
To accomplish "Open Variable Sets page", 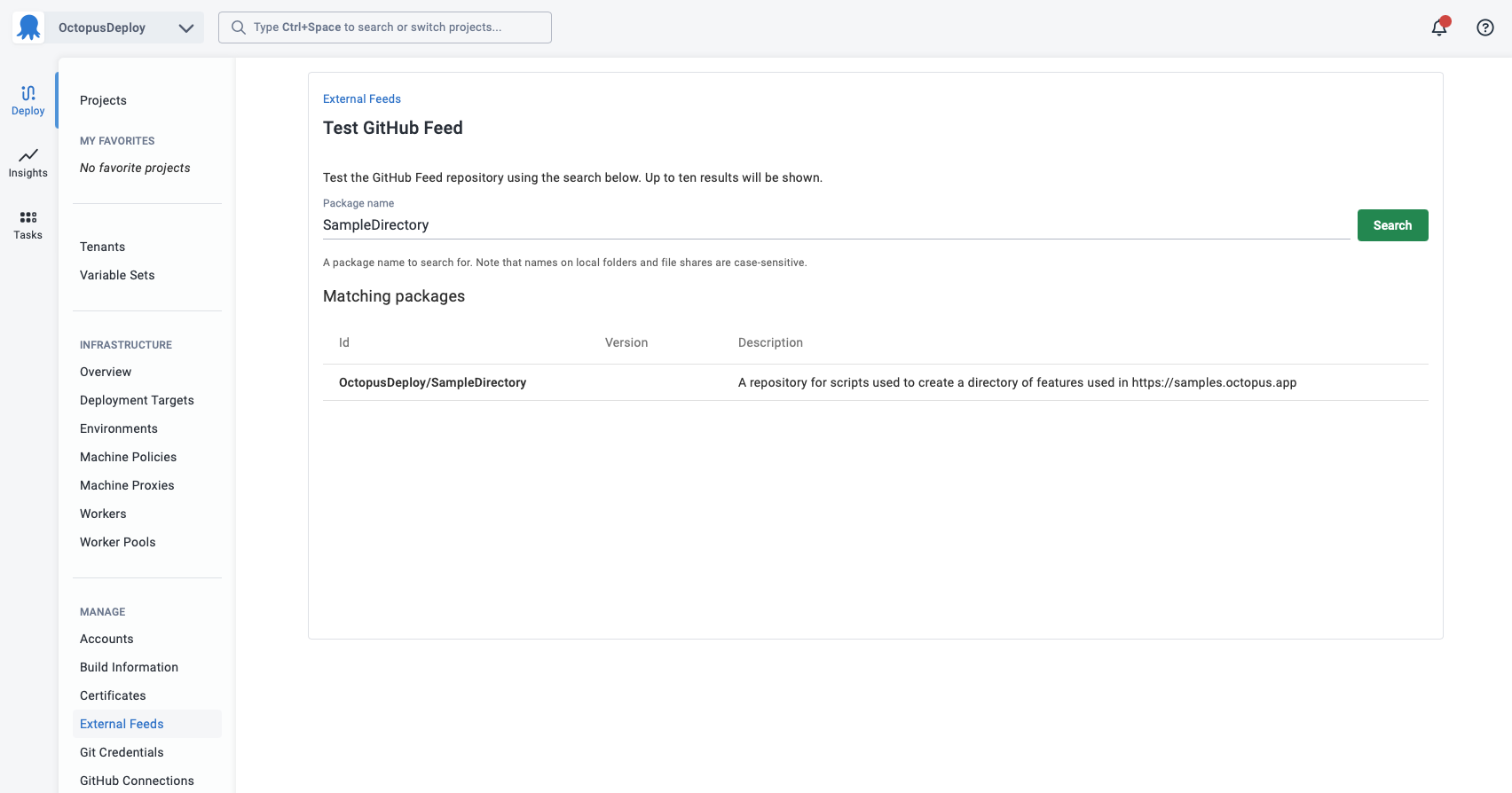I will click(x=117, y=275).
